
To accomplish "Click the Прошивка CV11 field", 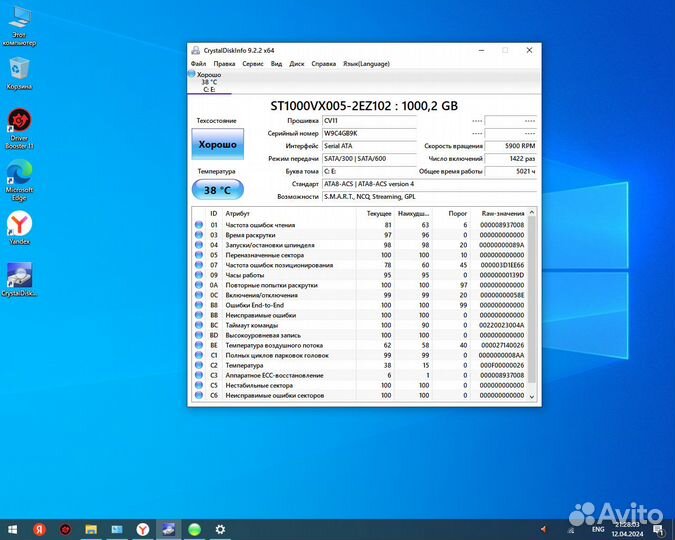I will tap(369, 121).
